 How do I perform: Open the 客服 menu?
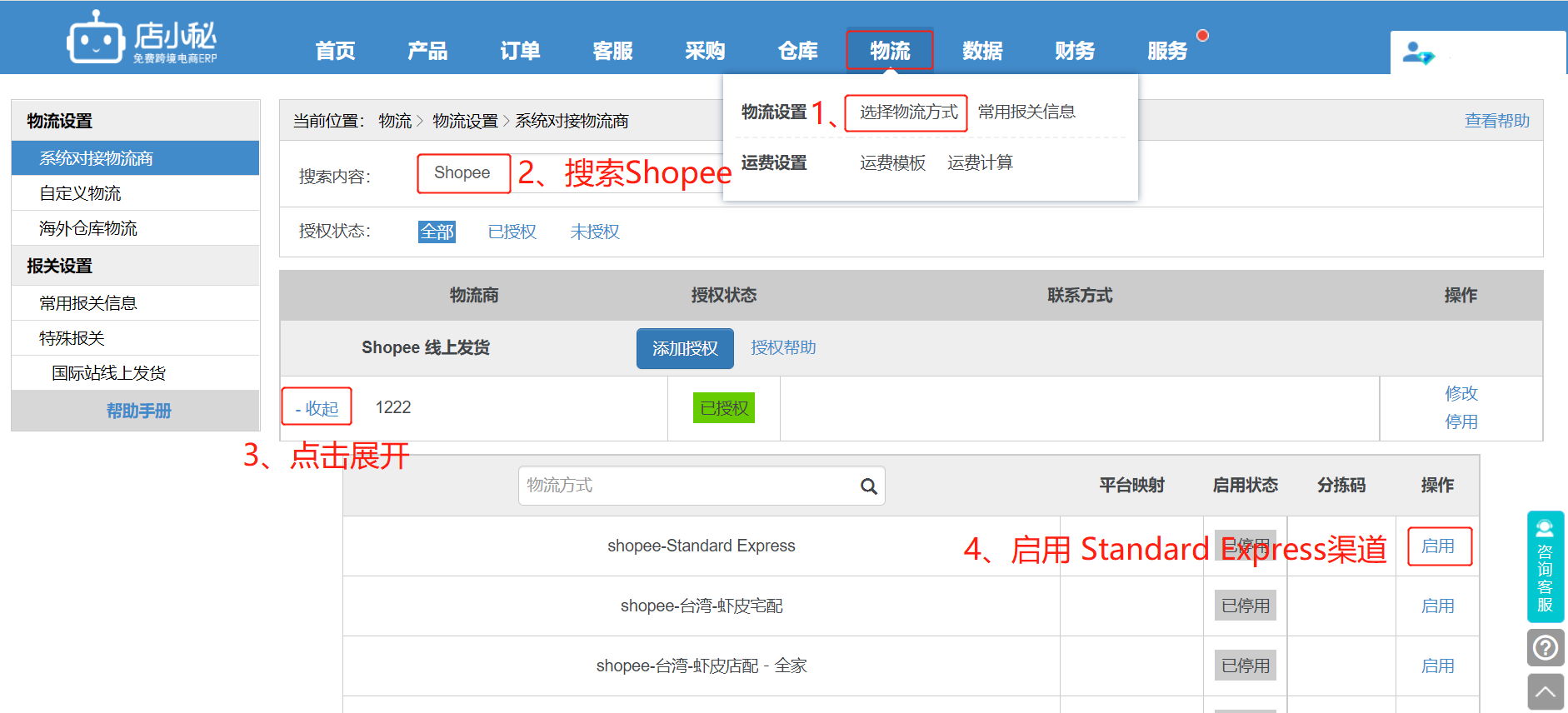click(x=612, y=51)
